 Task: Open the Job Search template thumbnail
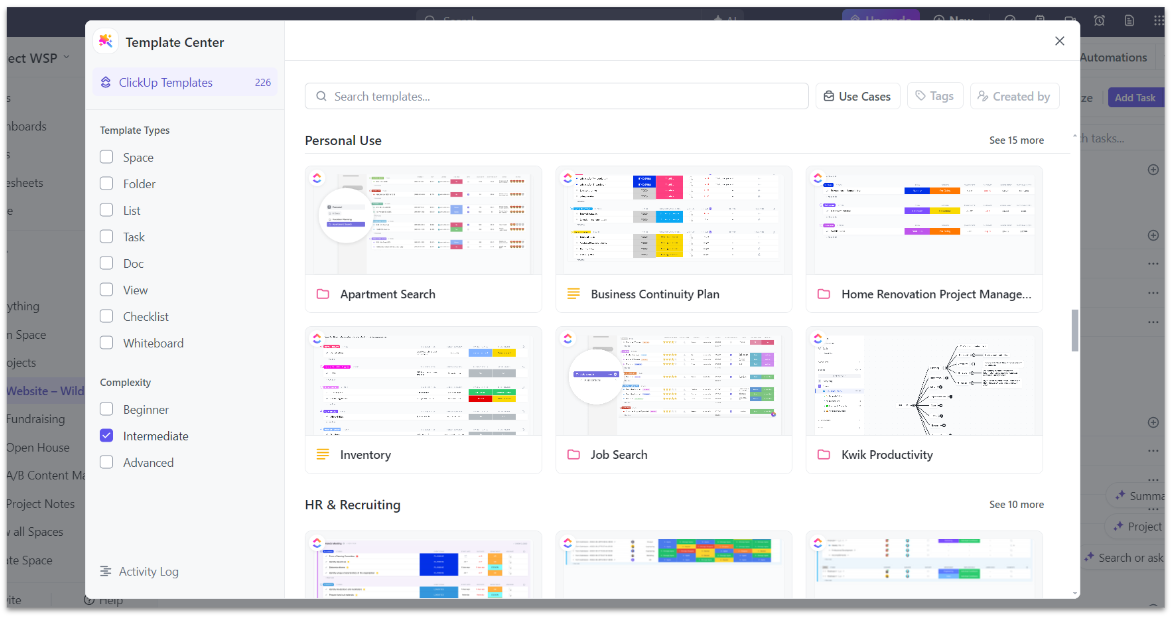pos(674,381)
